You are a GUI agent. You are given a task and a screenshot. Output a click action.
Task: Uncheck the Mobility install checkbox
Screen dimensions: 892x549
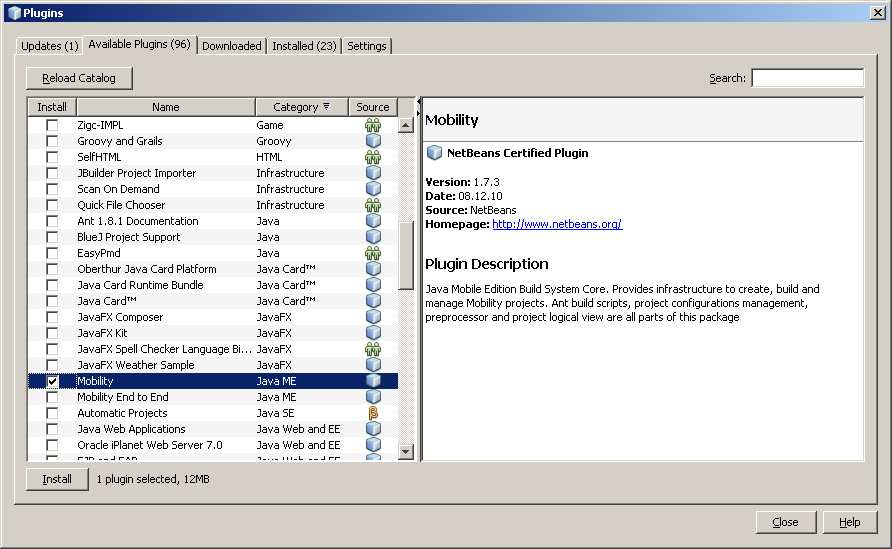(x=52, y=381)
